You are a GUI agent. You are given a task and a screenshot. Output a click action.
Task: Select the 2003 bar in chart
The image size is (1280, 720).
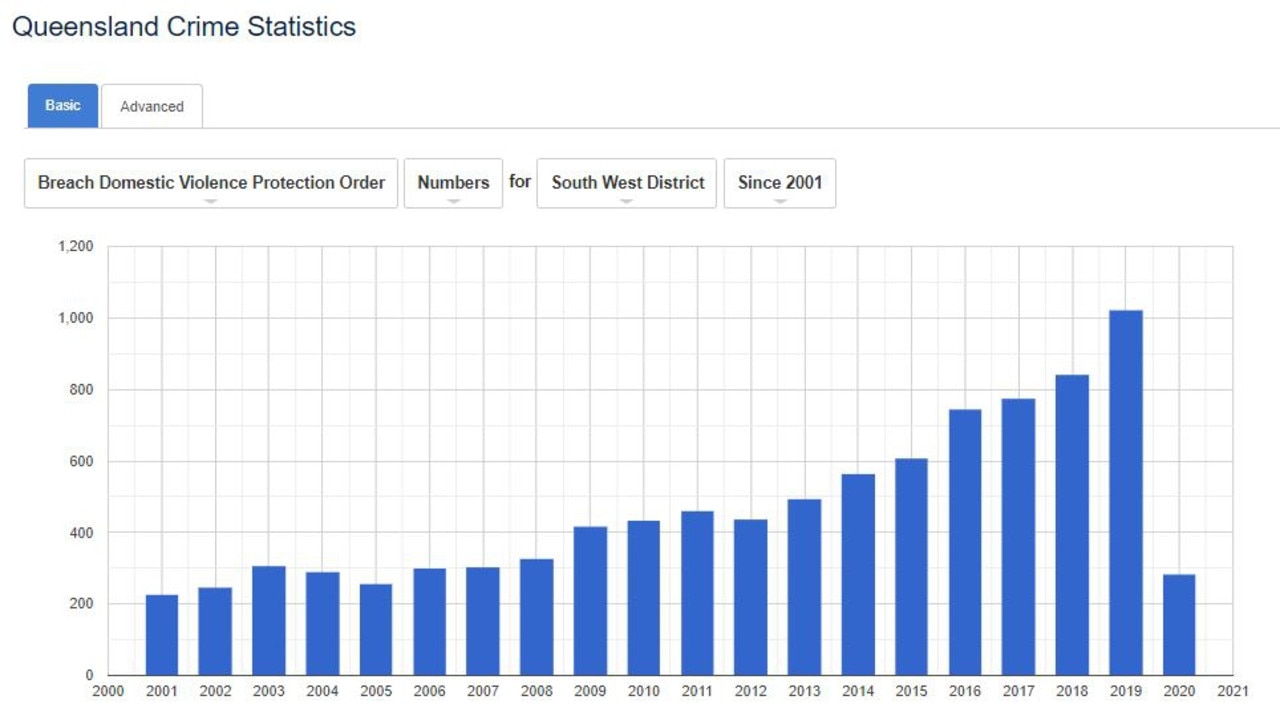[269, 621]
